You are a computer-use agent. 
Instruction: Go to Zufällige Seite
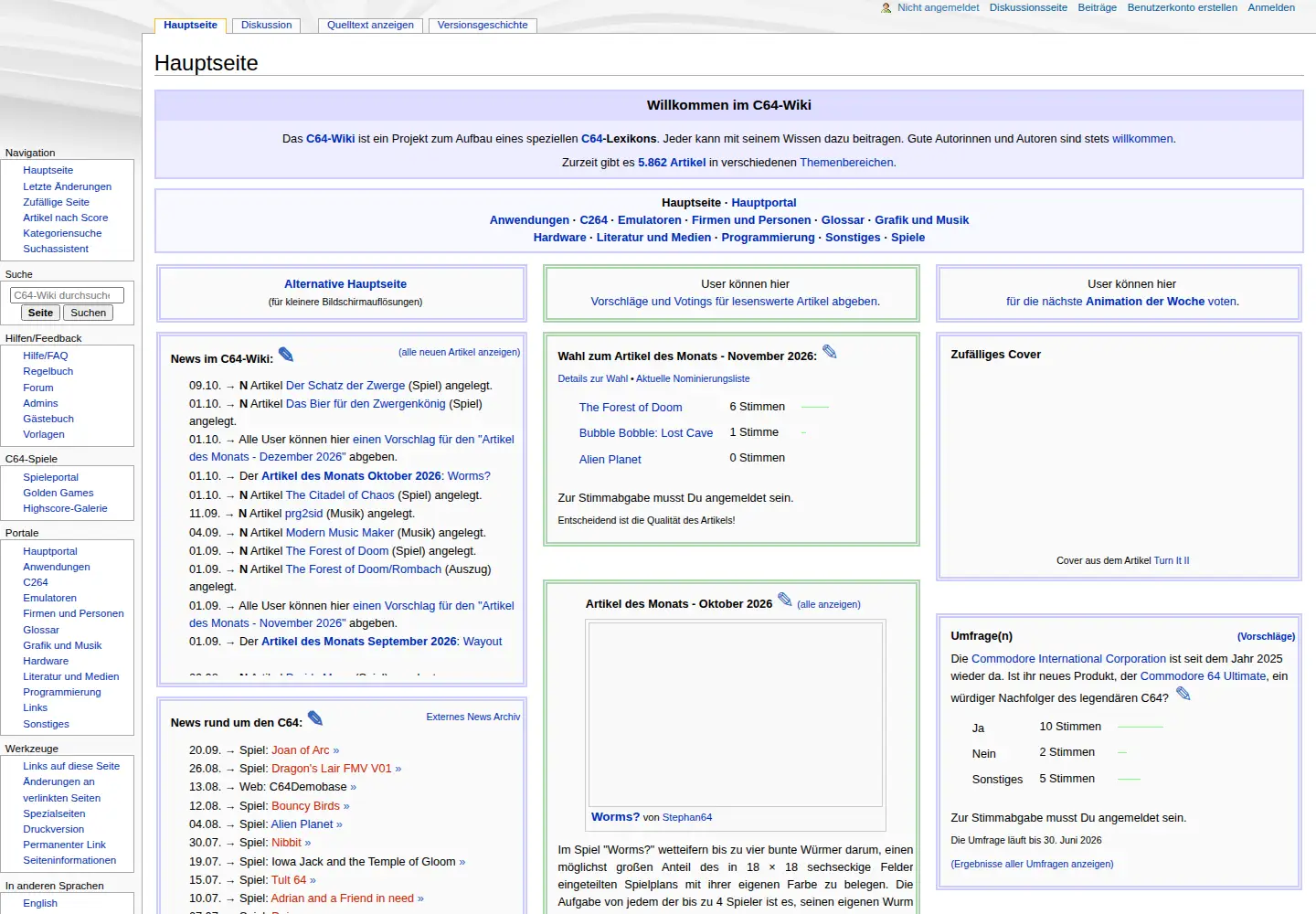[x=56, y=202]
